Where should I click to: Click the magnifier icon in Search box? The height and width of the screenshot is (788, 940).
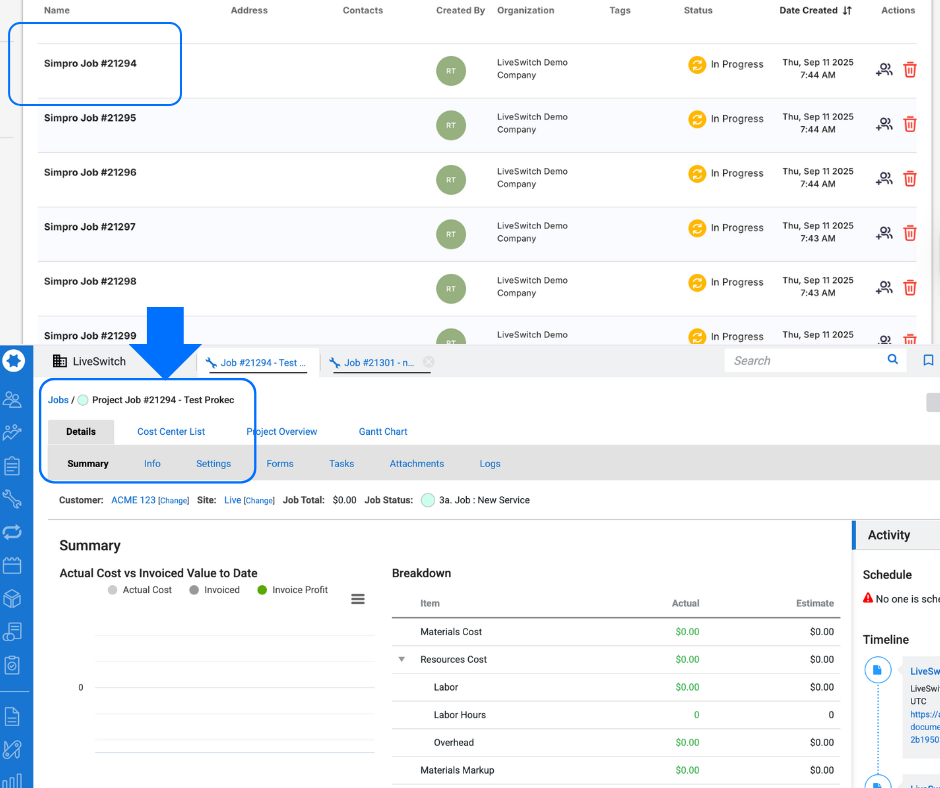[893, 359]
